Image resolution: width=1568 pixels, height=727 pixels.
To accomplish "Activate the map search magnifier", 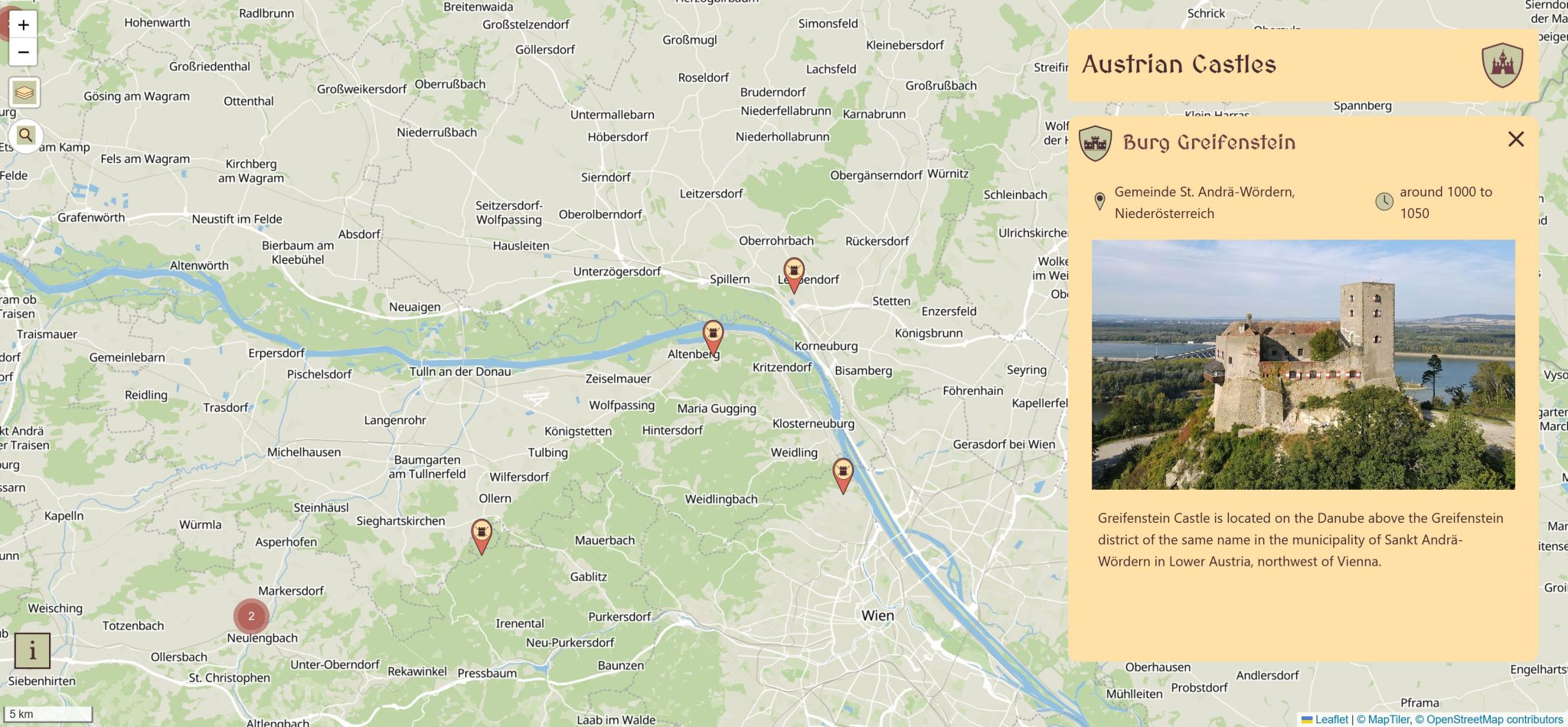I will pos(25,134).
